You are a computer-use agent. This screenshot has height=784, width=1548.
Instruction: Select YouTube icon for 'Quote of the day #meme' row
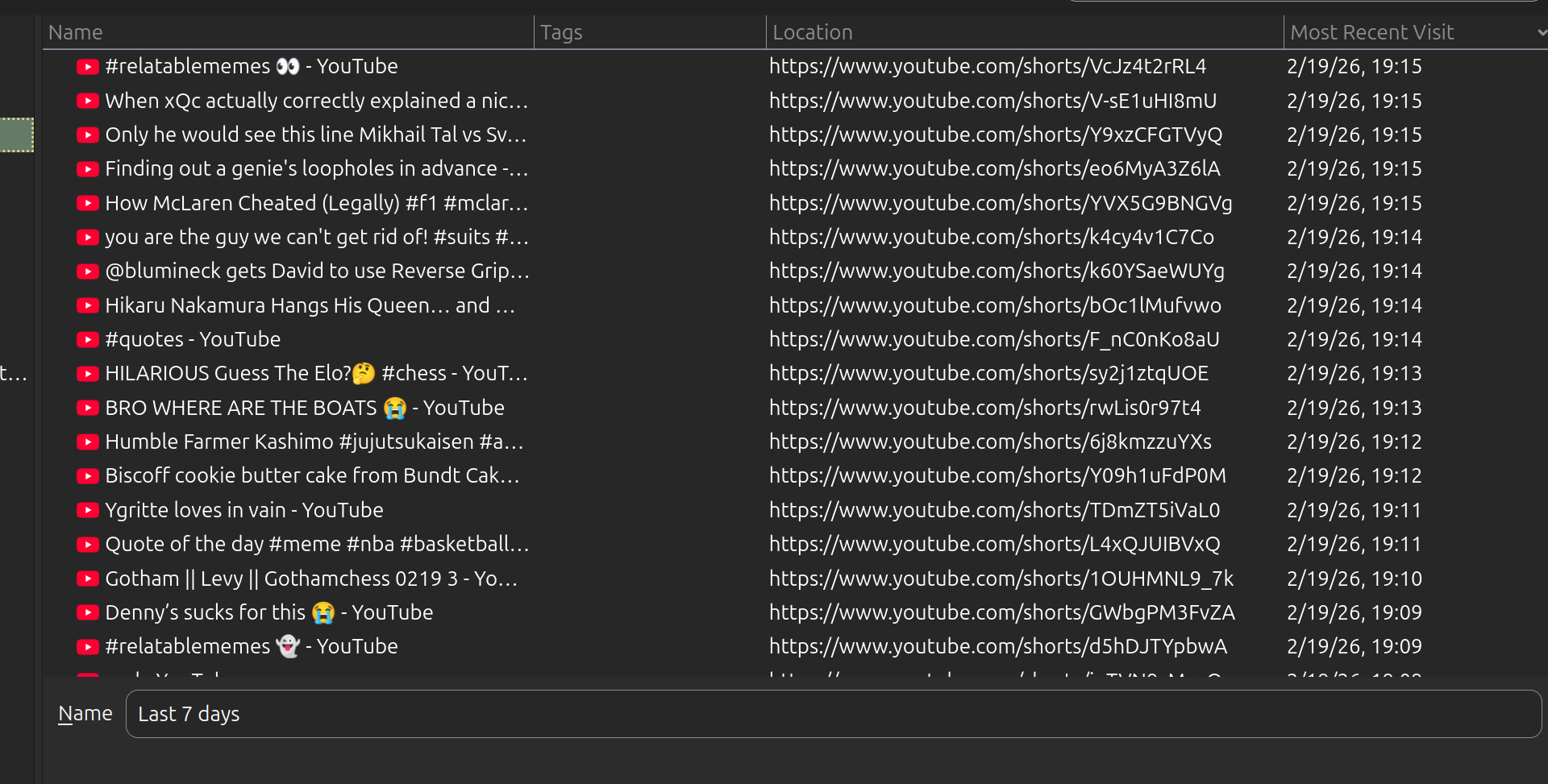(x=88, y=544)
